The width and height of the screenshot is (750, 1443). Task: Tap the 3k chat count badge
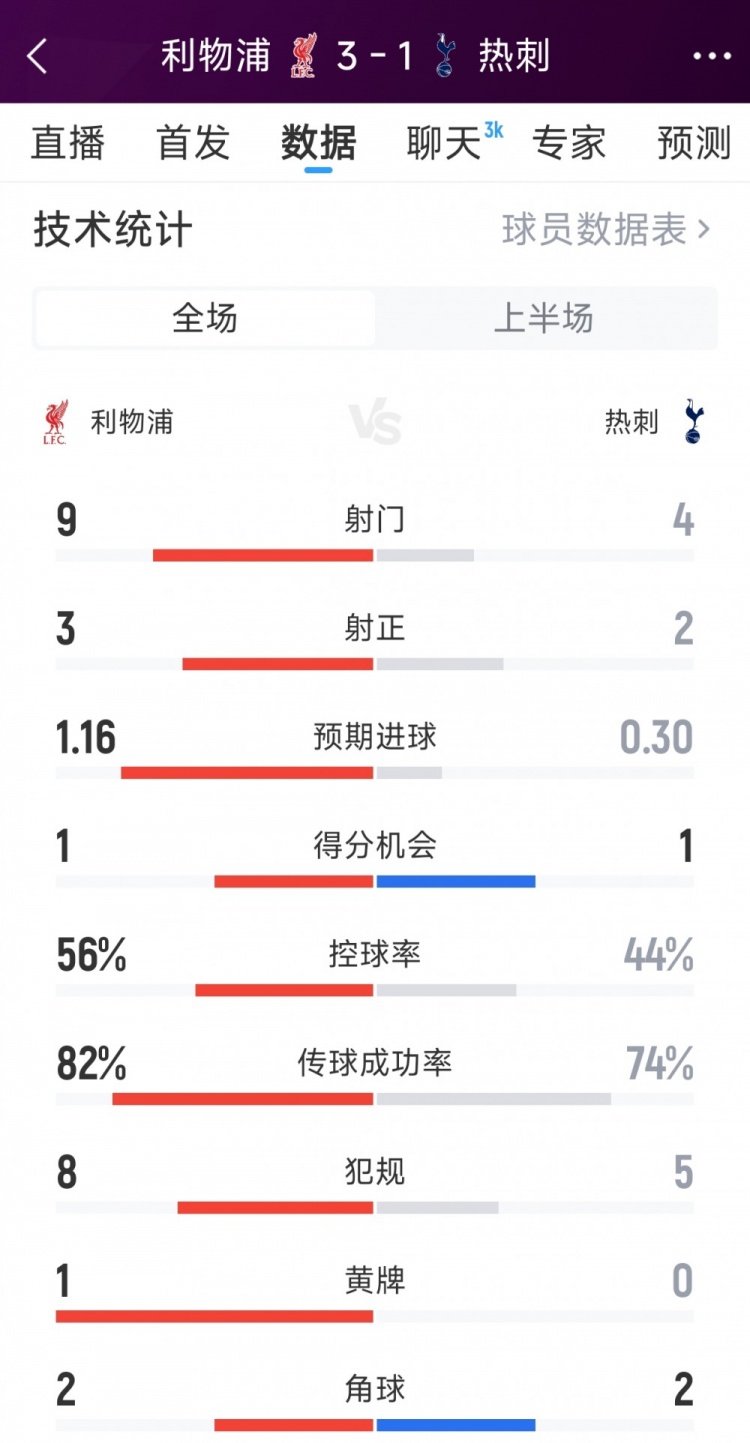point(493,130)
